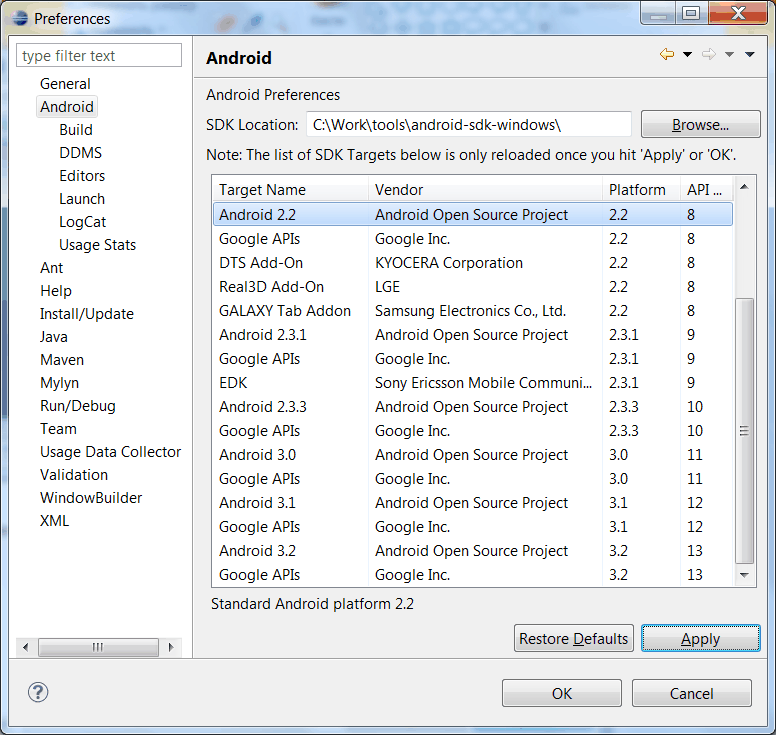
Task: Select the Real3D Add-On target row
Action: (x=473, y=287)
